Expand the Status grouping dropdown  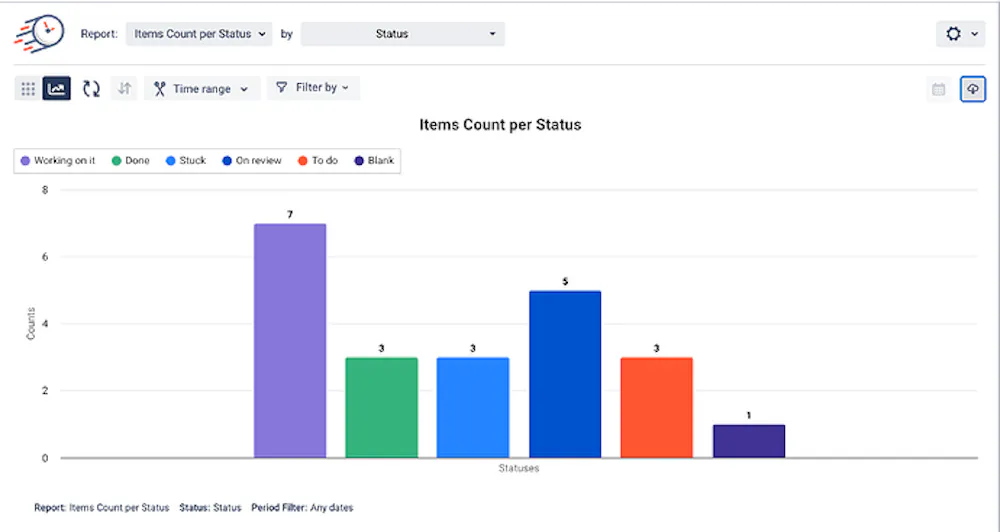point(403,34)
